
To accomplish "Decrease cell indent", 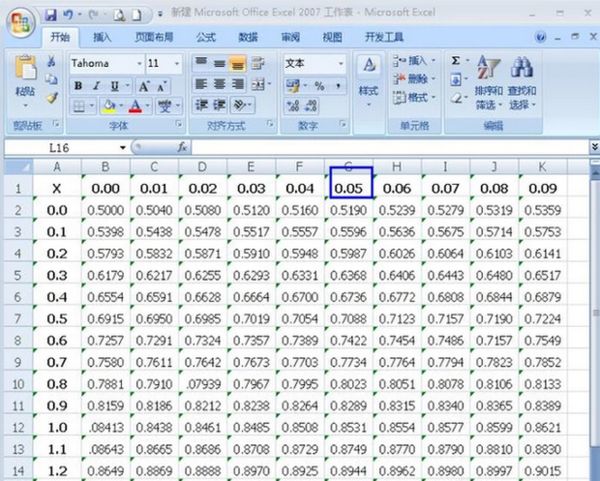I will tap(201, 104).
